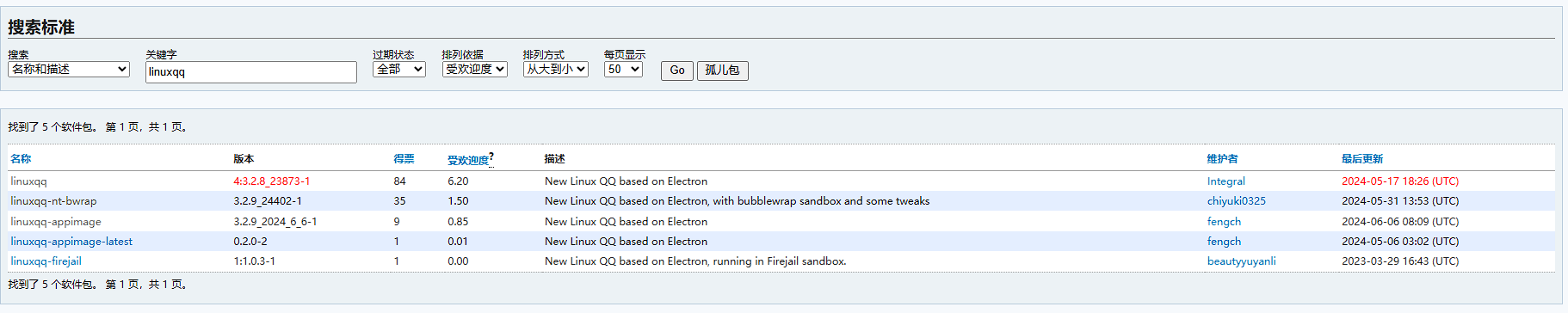
Task: Sort by 受欢迎度 column header
Action: (468, 160)
